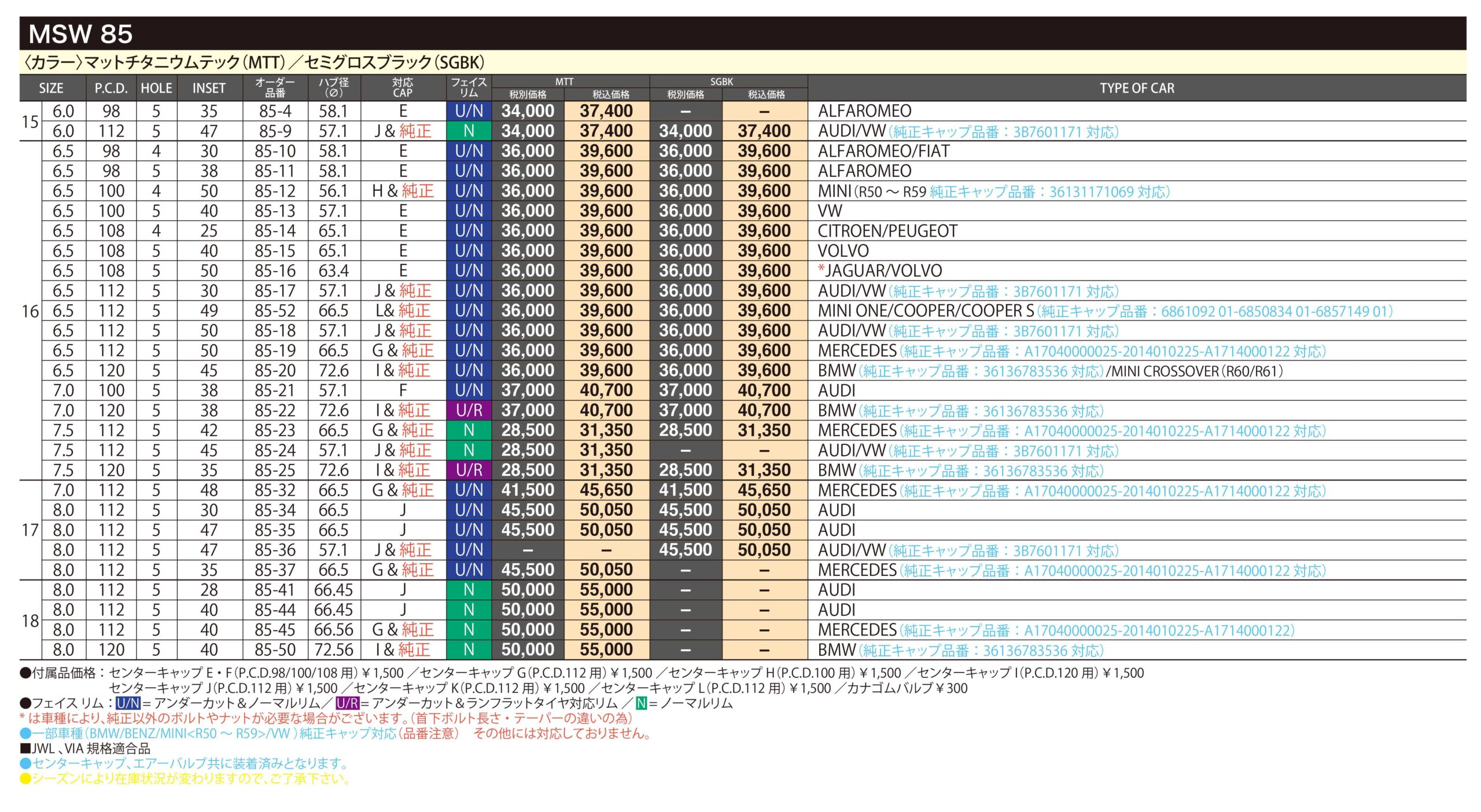This screenshot has width=1481, height=812.
Task: Select order number 85-36
Action: point(275,550)
